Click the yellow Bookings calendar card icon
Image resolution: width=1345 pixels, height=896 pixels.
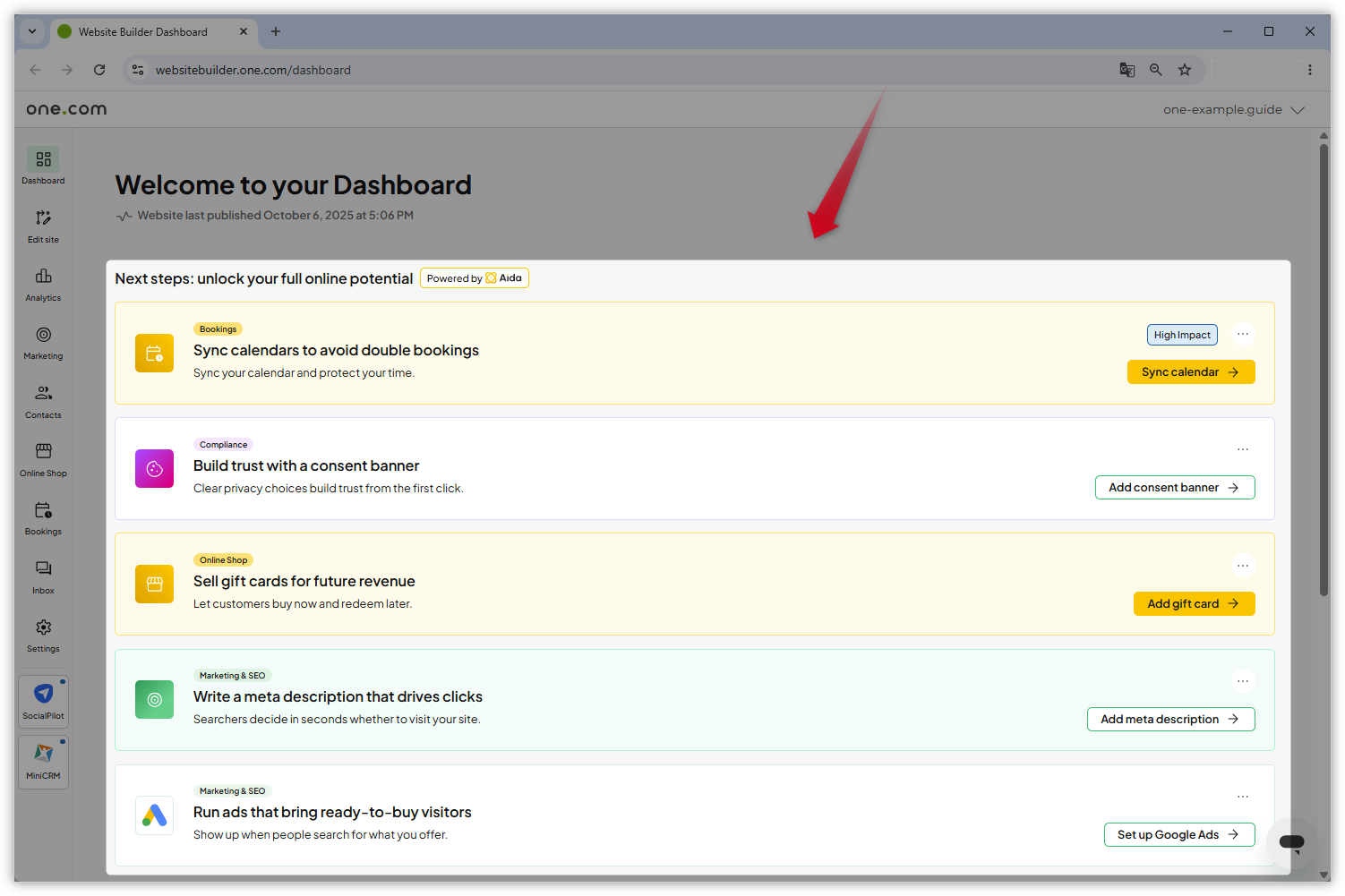pyautogui.click(x=154, y=353)
